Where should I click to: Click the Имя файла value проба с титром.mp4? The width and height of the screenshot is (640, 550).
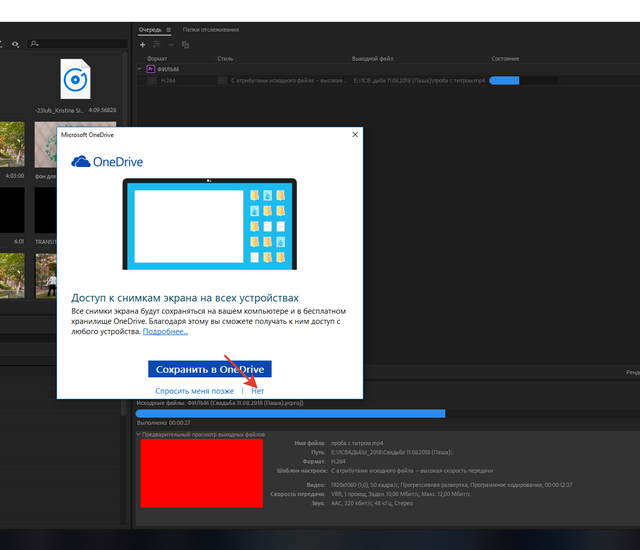[x=357, y=443]
